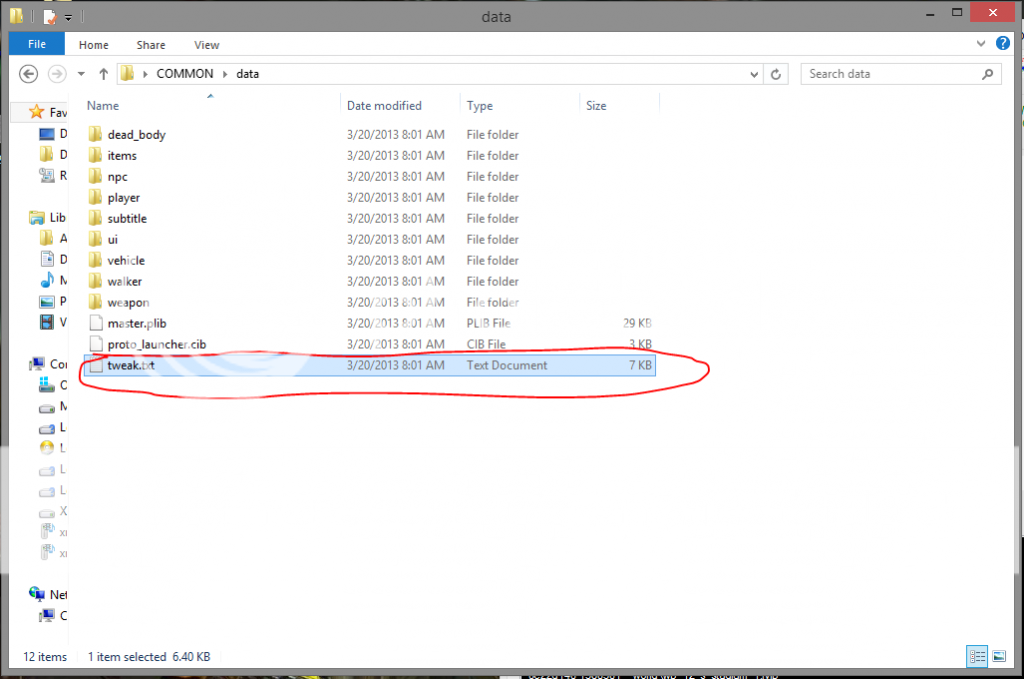Type in the Search data field
The width and height of the screenshot is (1024, 679).
[x=890, y=74]
